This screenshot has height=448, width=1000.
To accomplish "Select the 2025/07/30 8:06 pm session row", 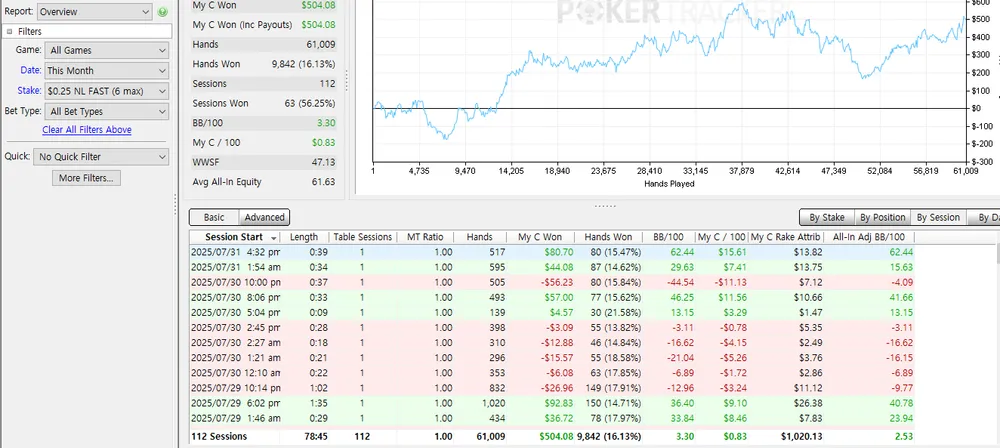I will 552,297.
